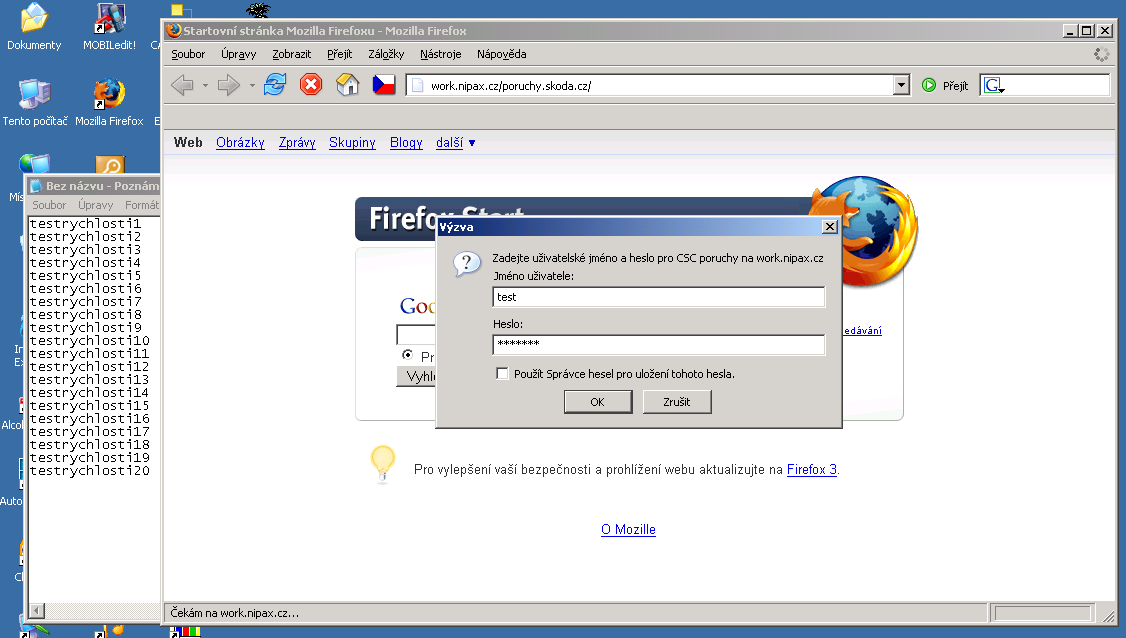The image size is (1126, 638).
Task: Go forward with Firefox Forward arrow
Action: coord(229,85)
